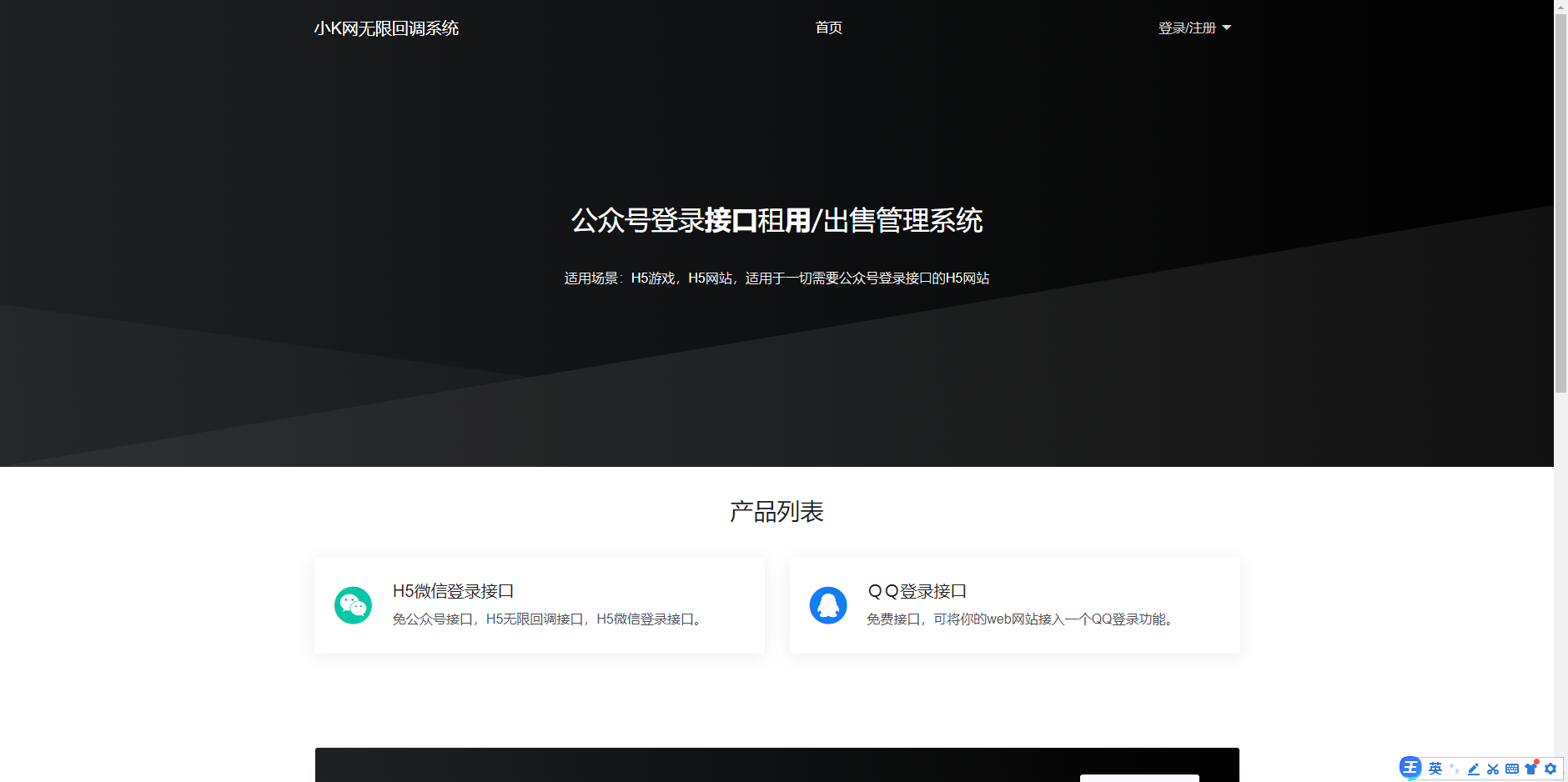Expand the 登录/注册 dropdown arrow
Viewport: 1568px width, 782px height.
point(1226,27)
